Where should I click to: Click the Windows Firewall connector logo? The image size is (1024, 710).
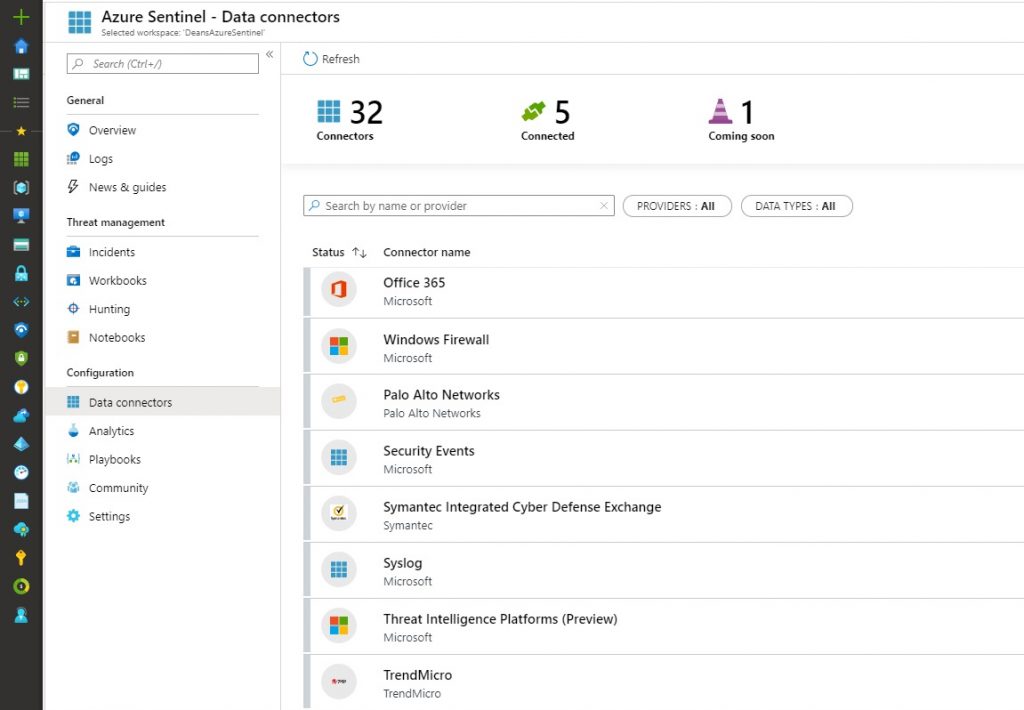click(340, 346)
